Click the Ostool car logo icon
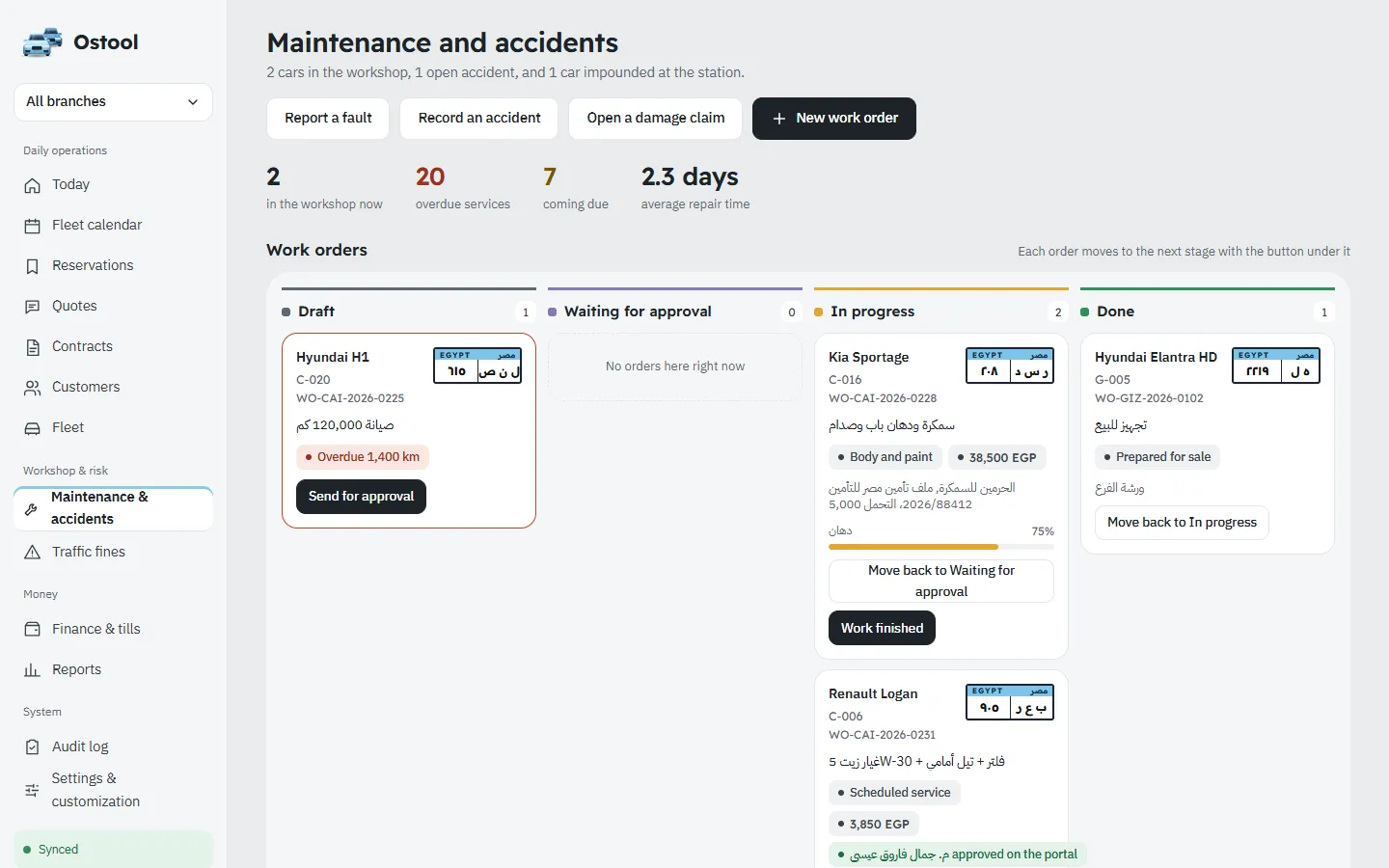Screen dimensions: 1389x868 click(42, 42)
